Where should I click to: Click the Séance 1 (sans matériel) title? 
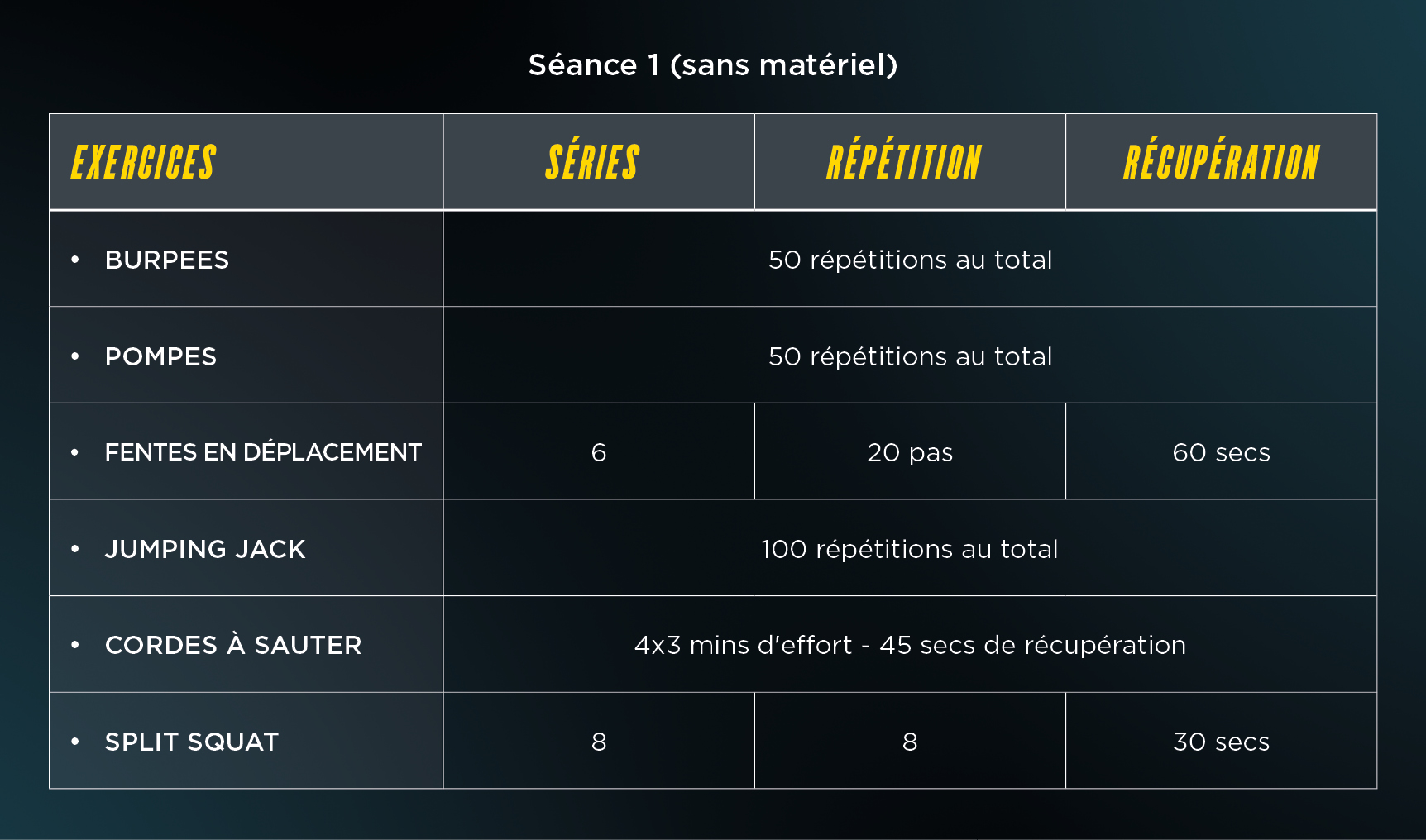click(713, 64)
